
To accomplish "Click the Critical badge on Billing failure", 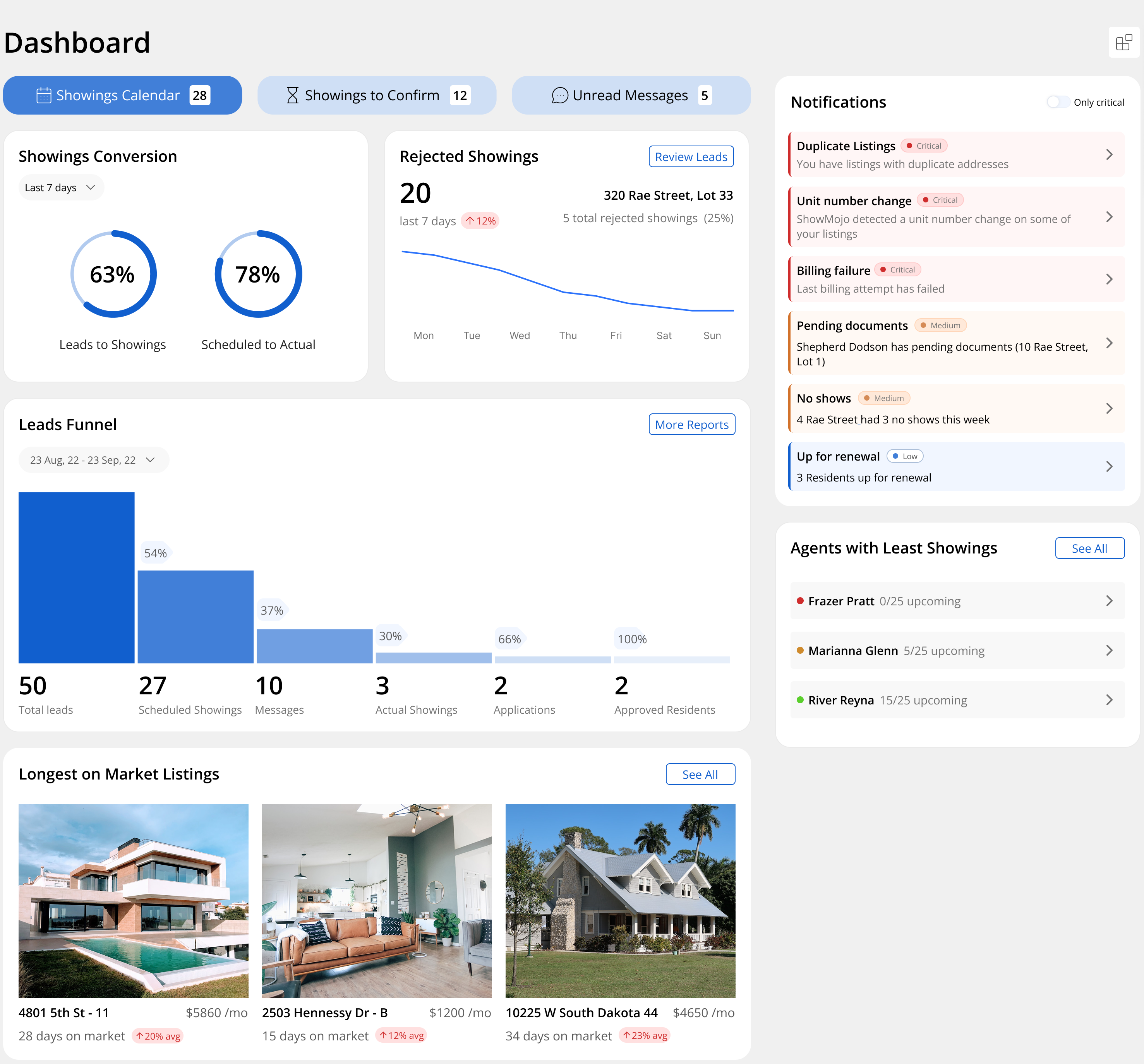I will click(898, 269).
